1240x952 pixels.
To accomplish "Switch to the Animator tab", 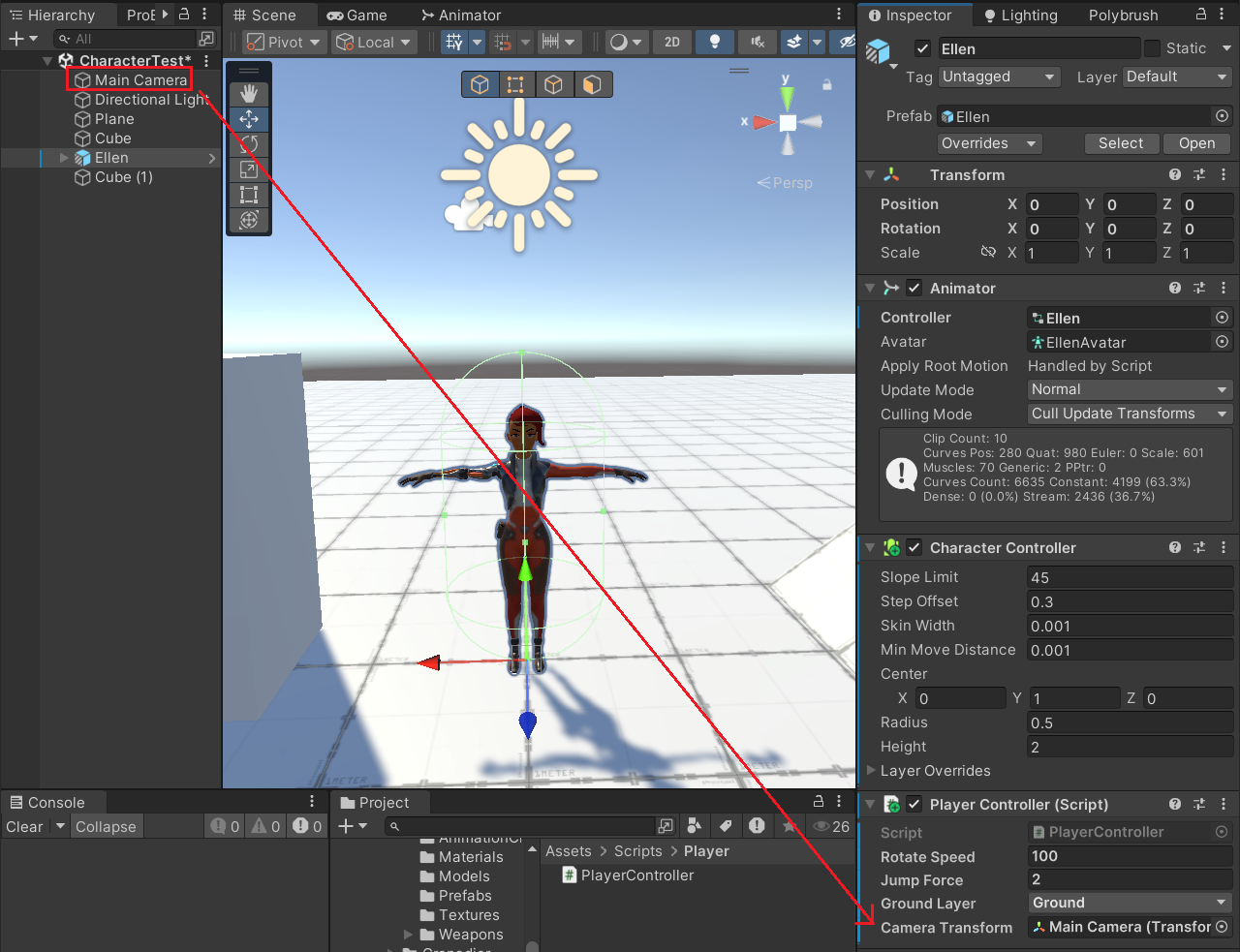I will tap(461, 15).
